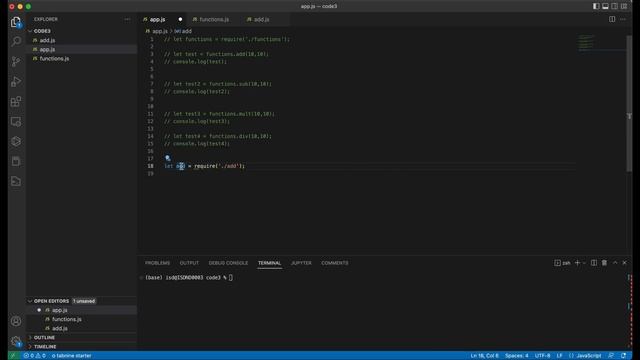The image size is (640, 360).
Task: Open add.js in the CODE3 tree
Action: click(x=82, y=40)
